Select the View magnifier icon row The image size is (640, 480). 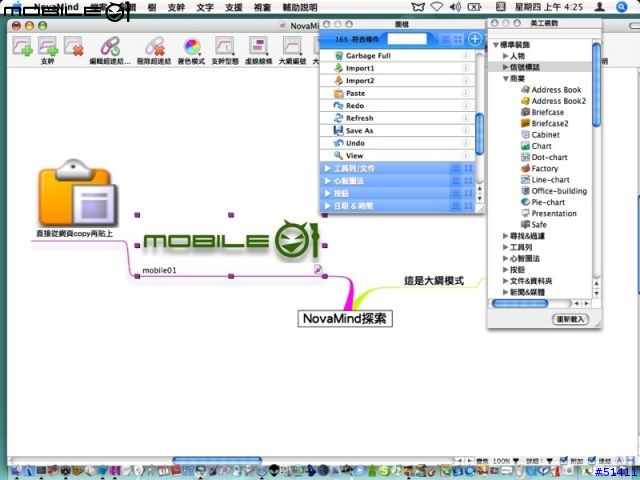[397, 156]
